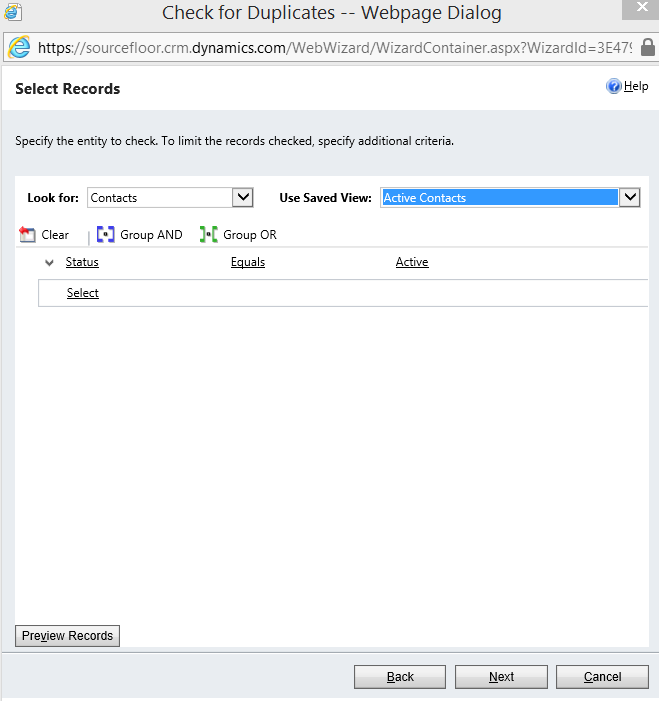
Task: Click the Status field link
Action: point(82,262)
